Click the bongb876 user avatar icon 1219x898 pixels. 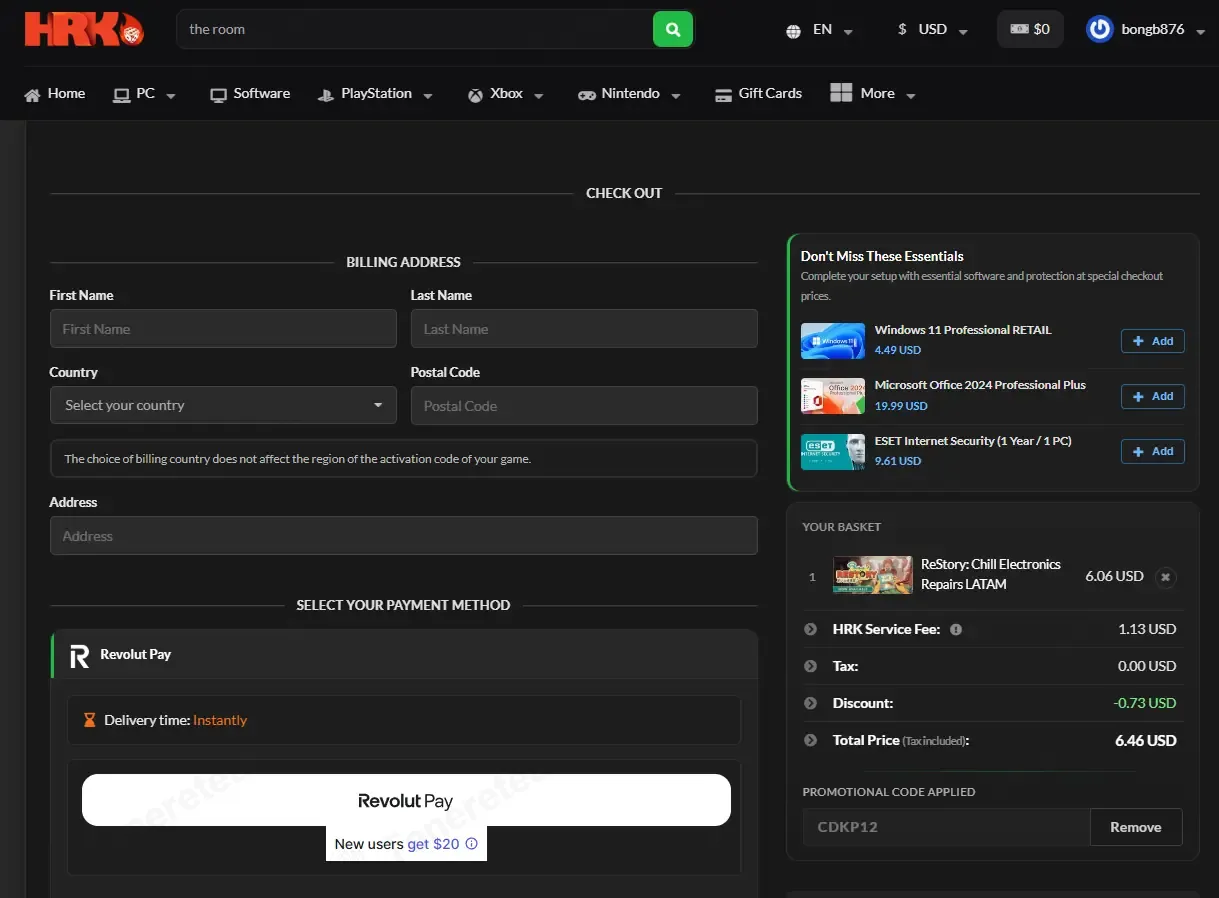click(x=1100, y=29)
